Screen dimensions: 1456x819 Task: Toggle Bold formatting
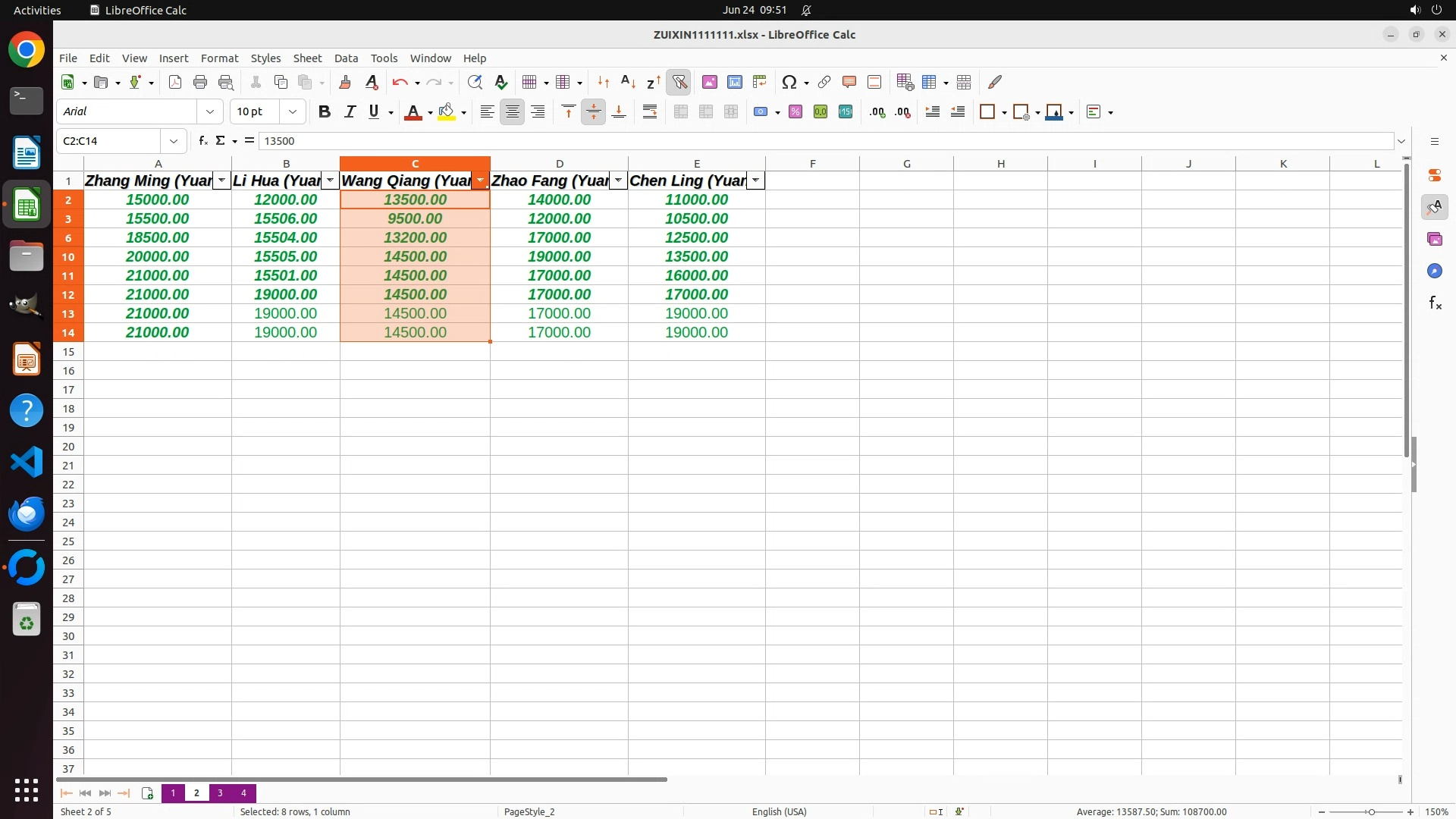[325, 112]
